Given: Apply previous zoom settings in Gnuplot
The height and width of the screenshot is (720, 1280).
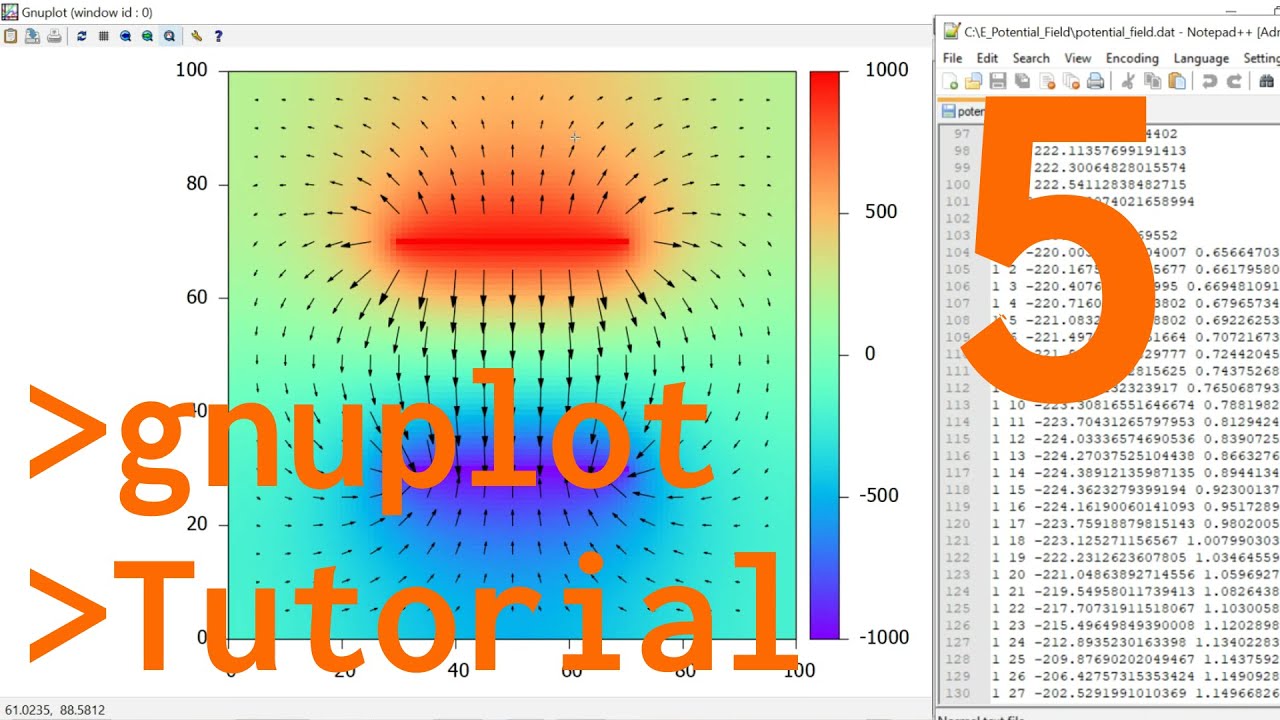Looking at the screenshot, I should click(x=125, y=36).
